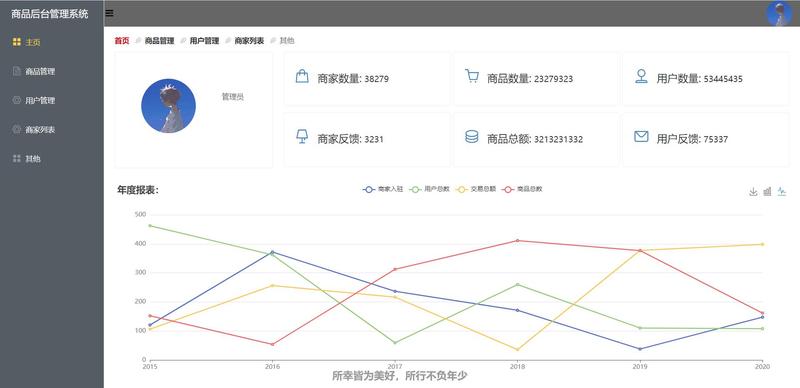Switch chart to bar view icon
This screenshot has width=800, height=388.
point(767,192)
